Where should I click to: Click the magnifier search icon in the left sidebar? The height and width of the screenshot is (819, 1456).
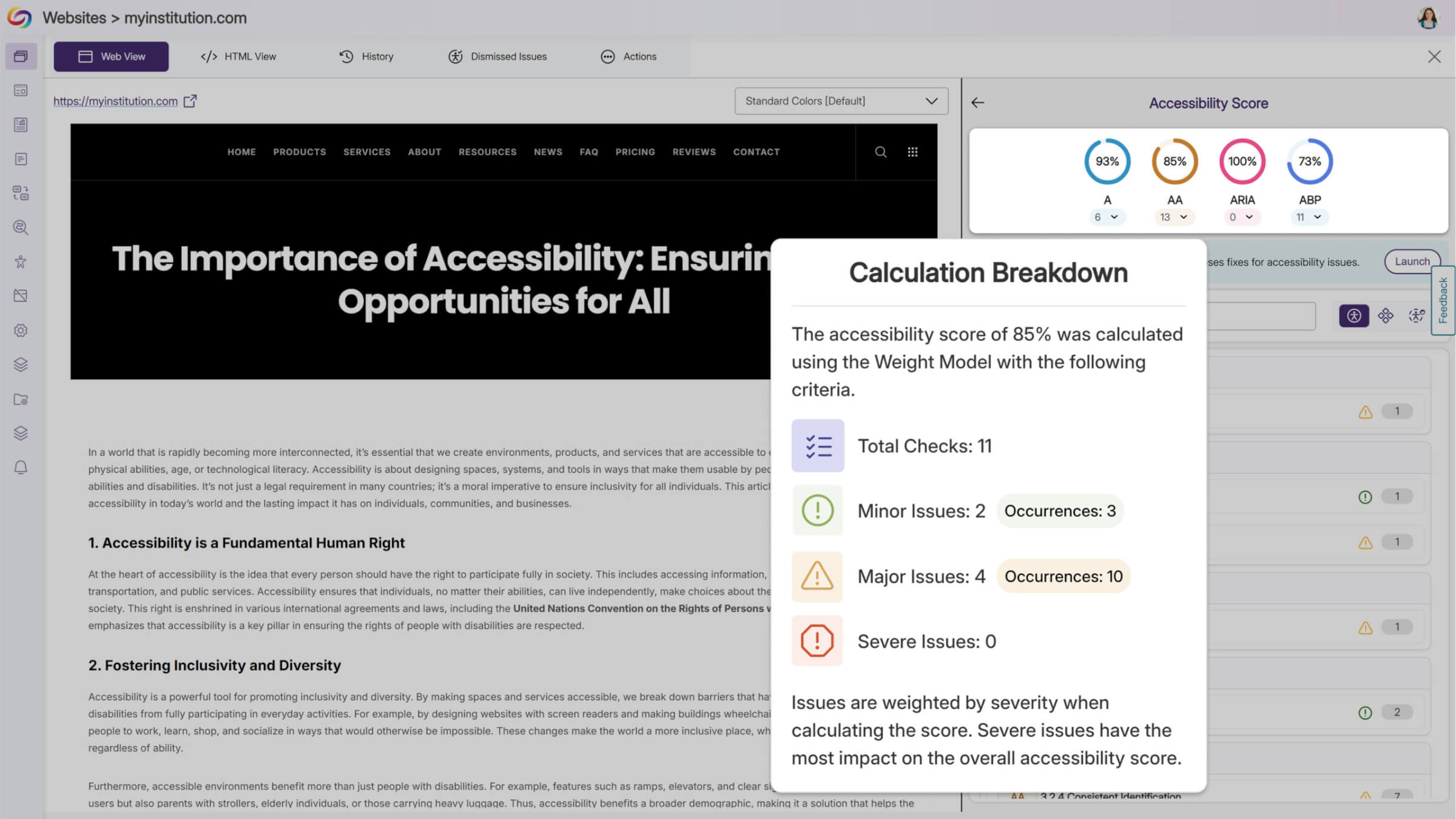click(21, 227)
